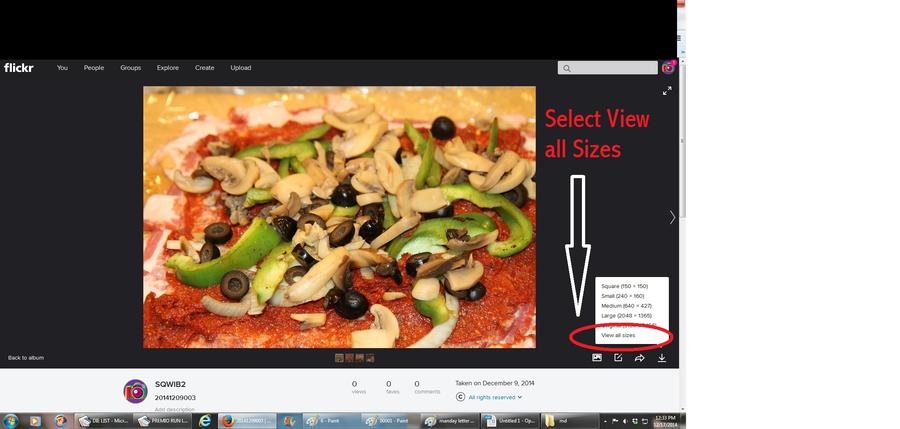Click the SQWIB2 profile avatar

[x=135, y=391]
